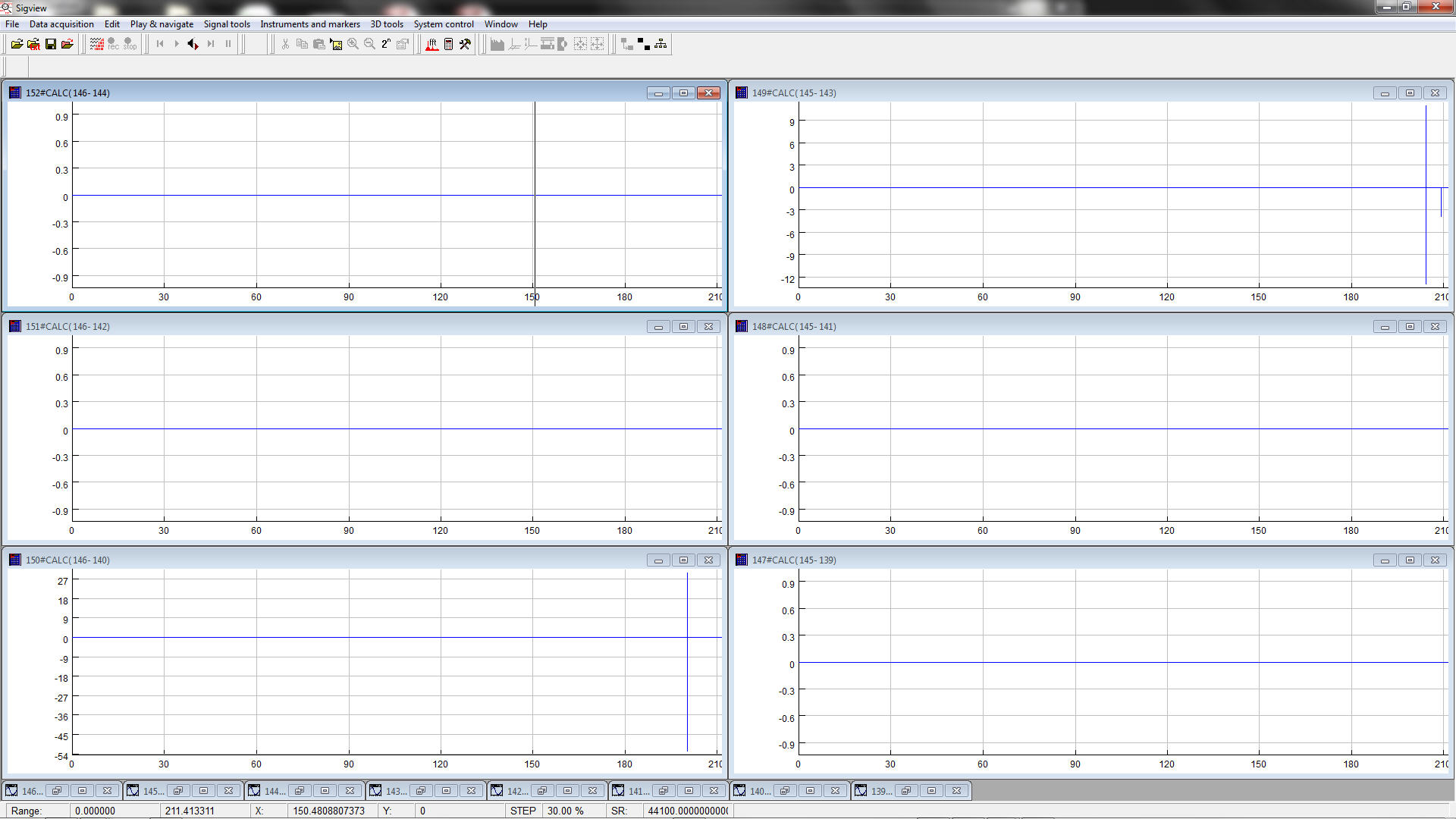1456x819 pixels.
Task: Restore minimized window 141 at bottom
Action: [x=664, y=791]
